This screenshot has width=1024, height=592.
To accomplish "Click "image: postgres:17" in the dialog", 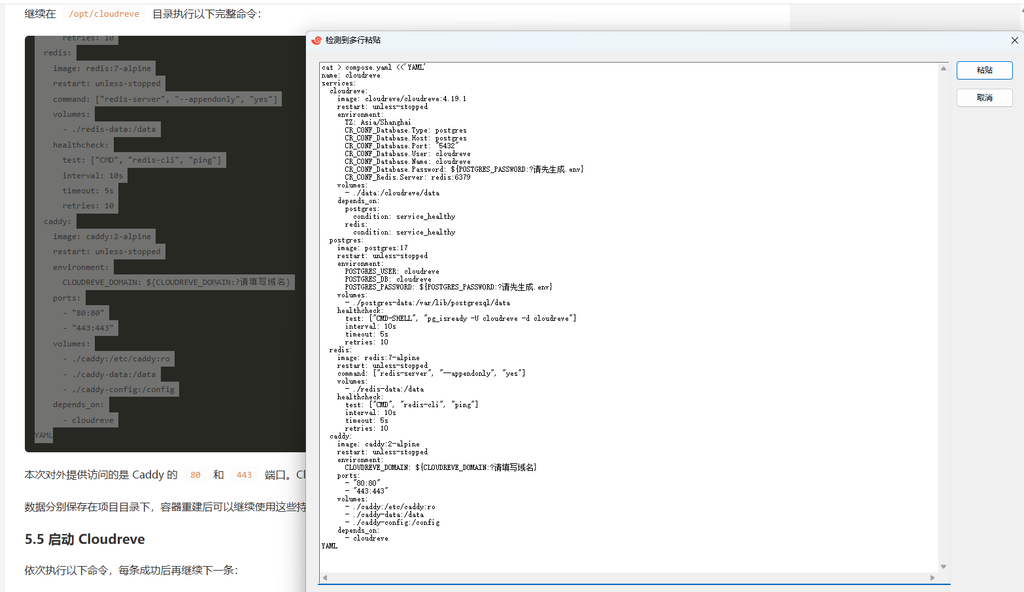I will tap(372, 248).
